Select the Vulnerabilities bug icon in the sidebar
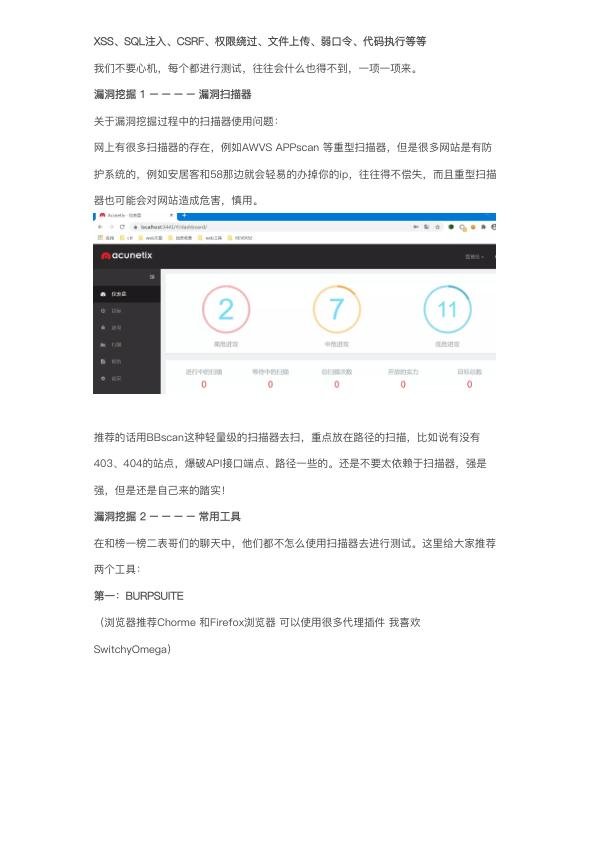Image resolution: width=595 pixels, height=842 pixels. (103, 328)
